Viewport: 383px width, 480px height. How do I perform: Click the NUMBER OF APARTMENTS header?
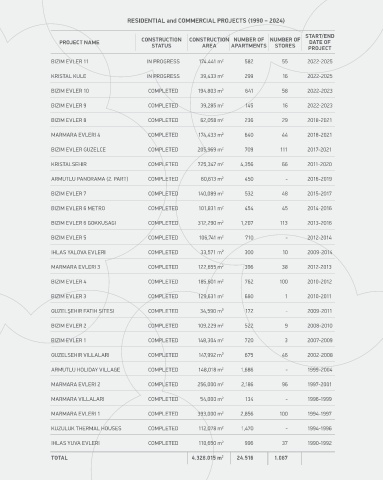click(249, 42)
